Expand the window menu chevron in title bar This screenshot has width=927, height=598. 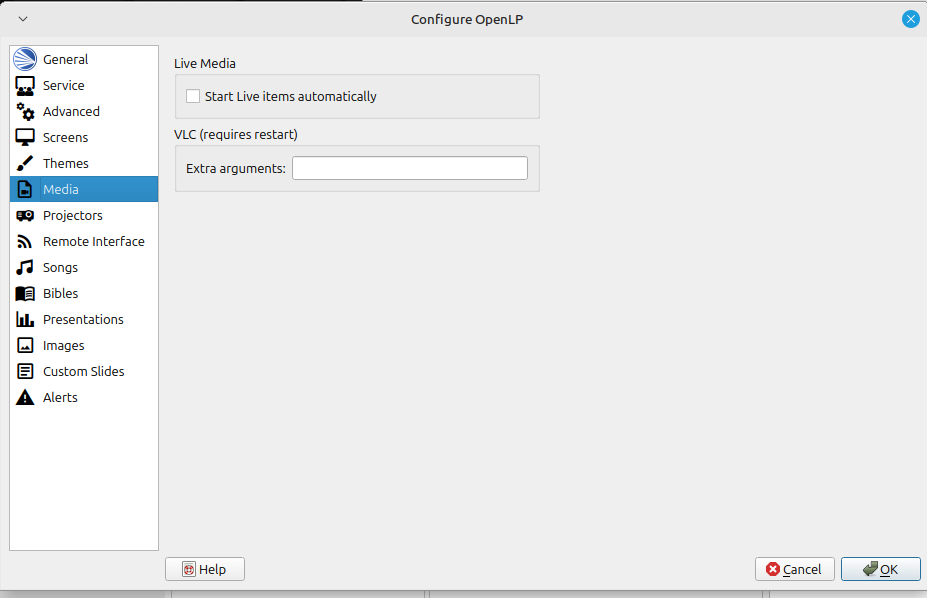coord(23,19)
